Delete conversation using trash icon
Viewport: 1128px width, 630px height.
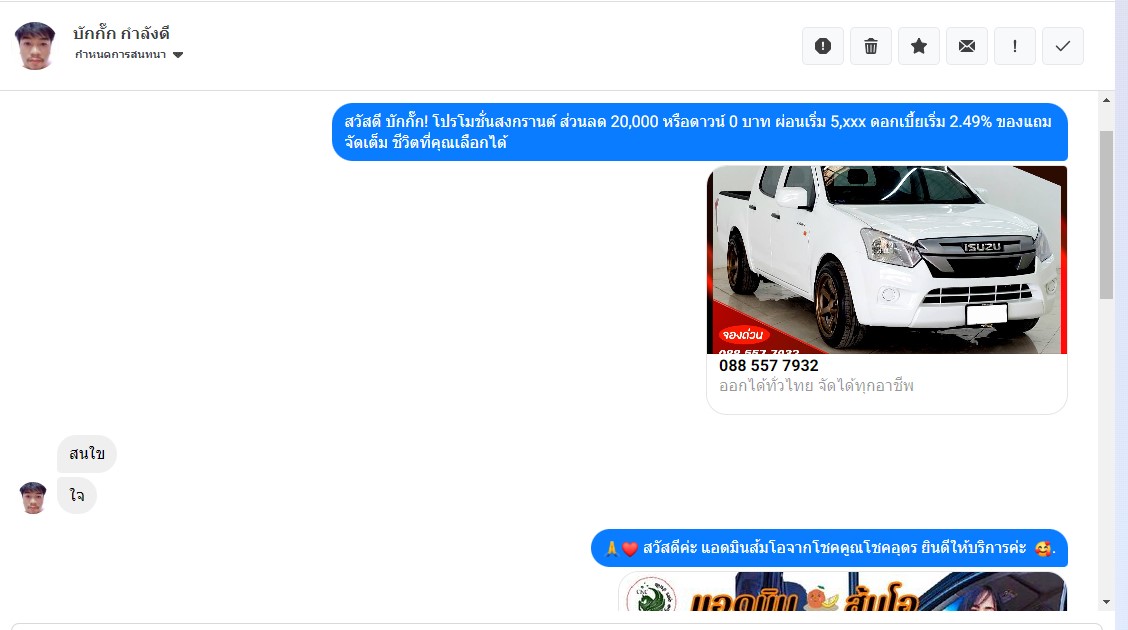click(x=870, y=46)
